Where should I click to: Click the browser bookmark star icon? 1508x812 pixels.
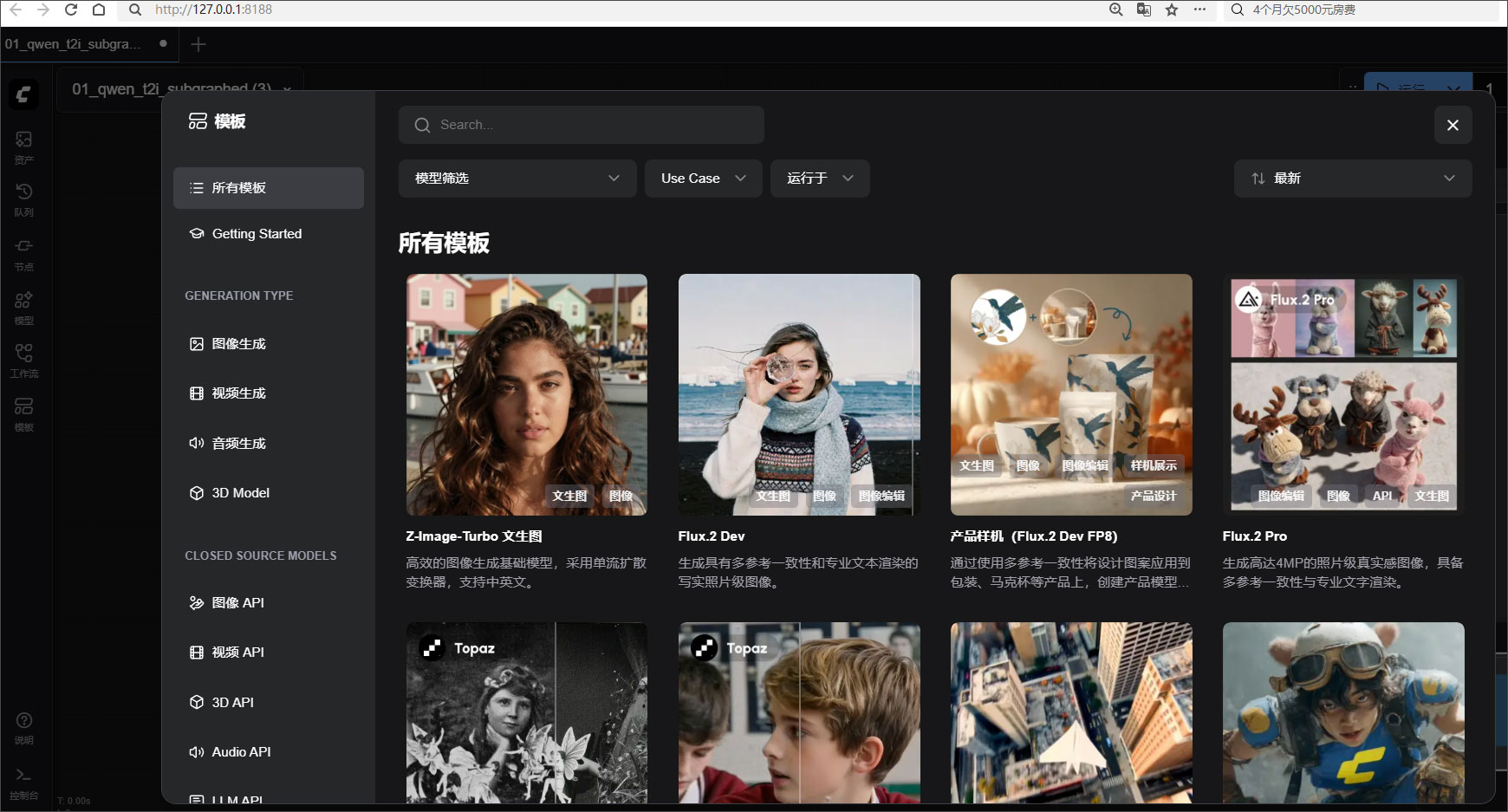click(1172, 10)
